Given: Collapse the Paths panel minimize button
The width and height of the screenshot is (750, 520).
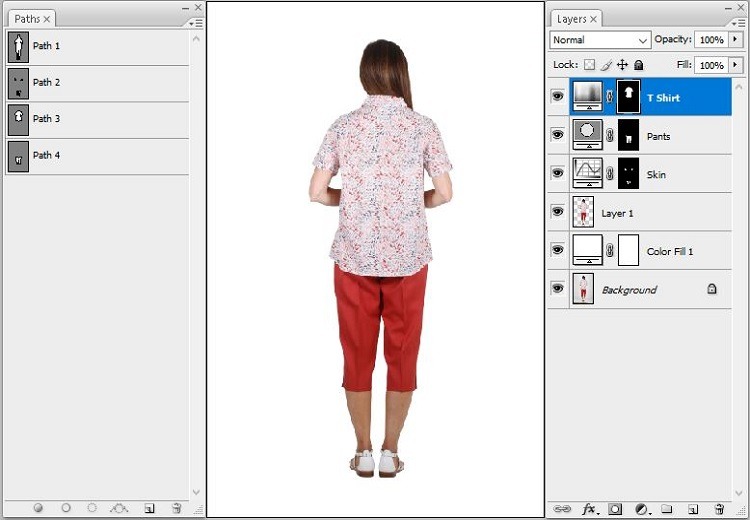Looking at the screenshot, I should coord(186,8).
